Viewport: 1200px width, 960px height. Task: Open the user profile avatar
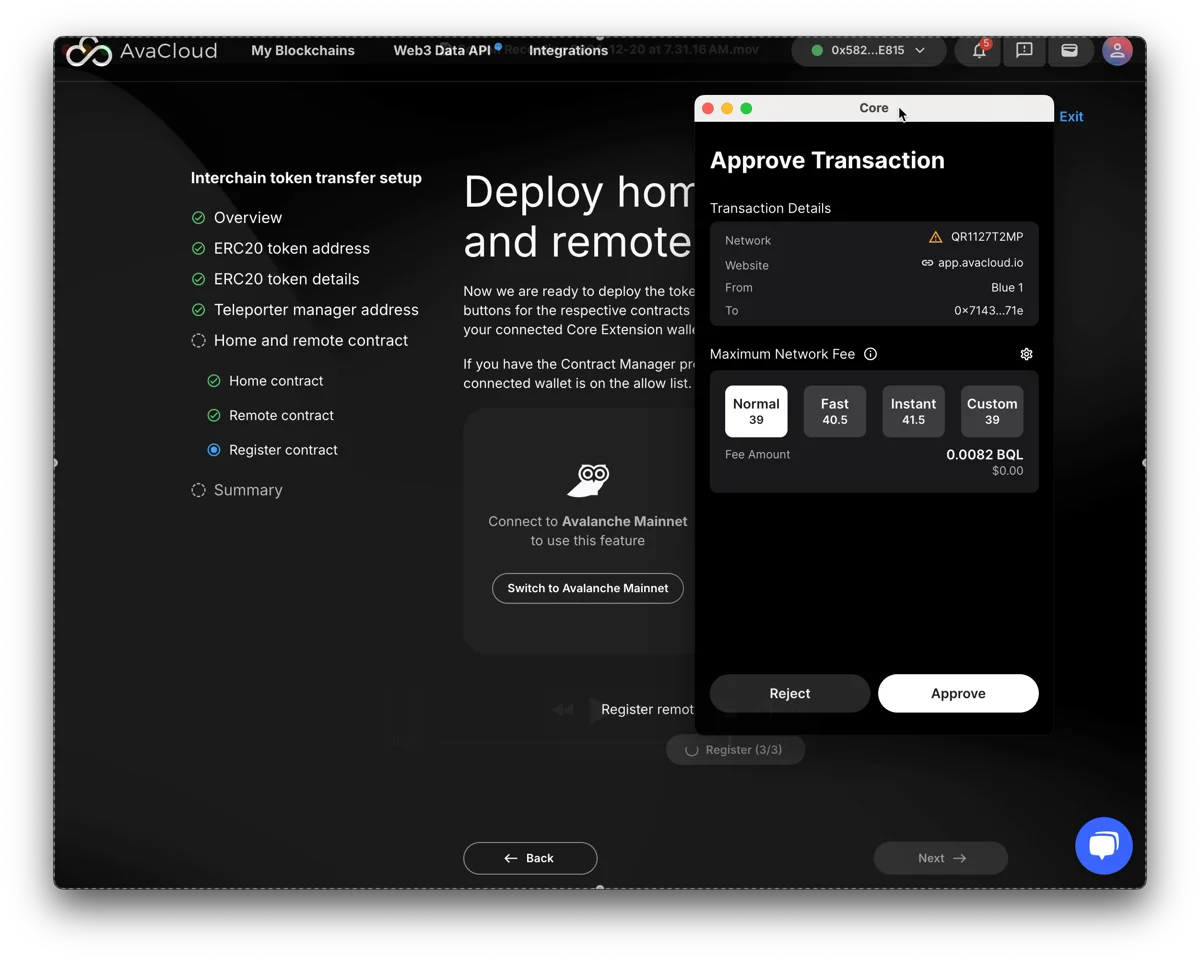click(x=1117, y=50)
